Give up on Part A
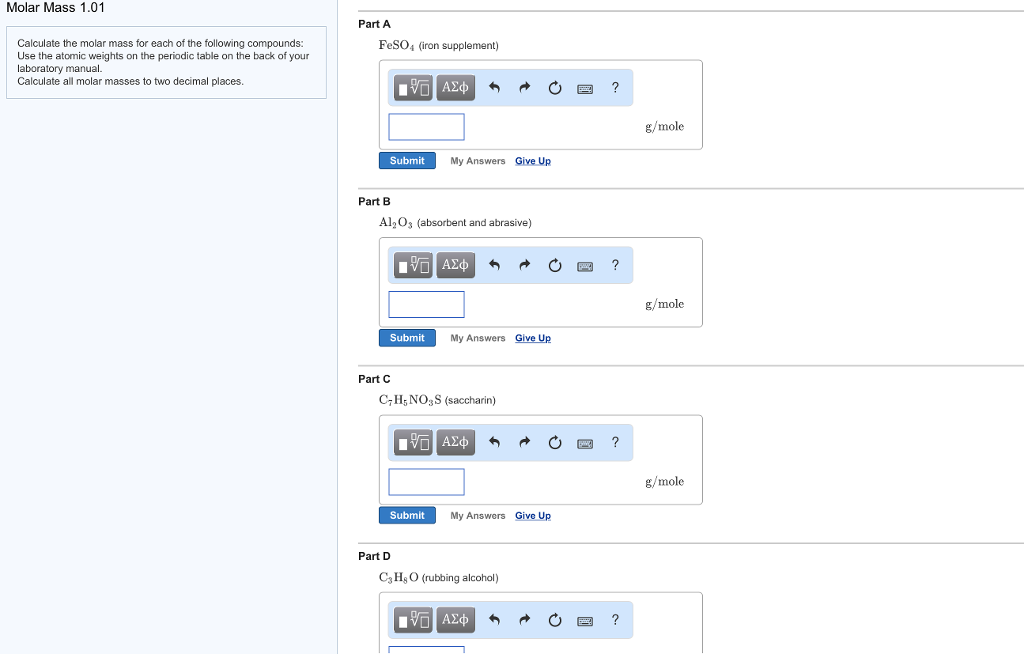This screenshot has width=1024, height=654. coord(532,161)
